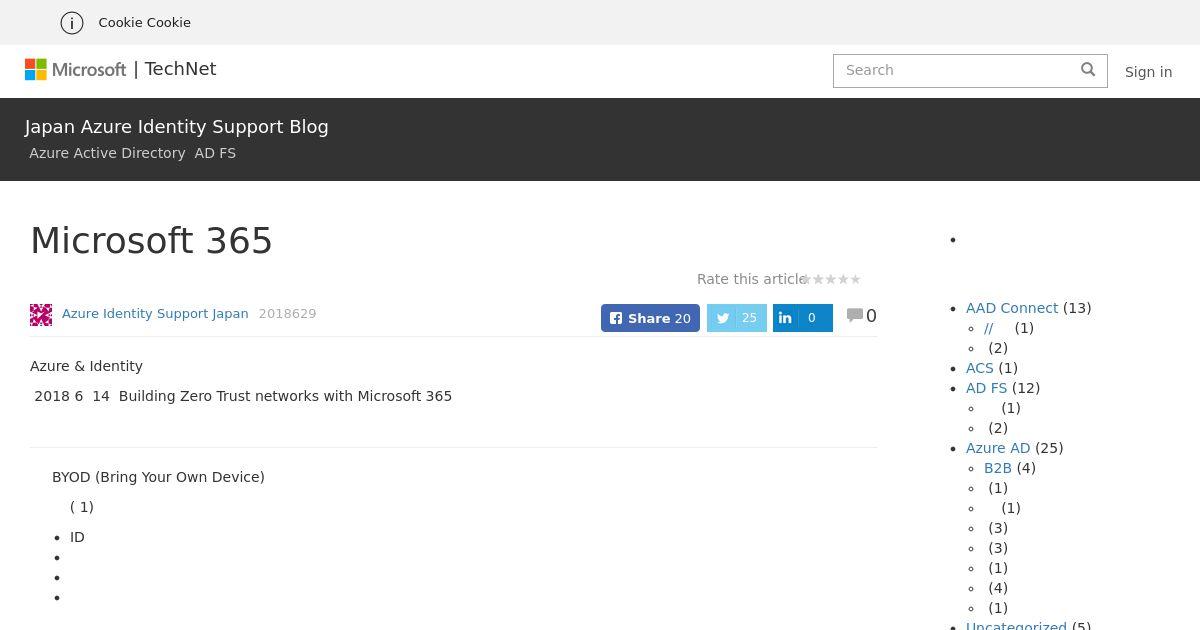Open the // subcategory under AAD Connect
Viewport: 1200px width, 630px height.
click(989, 328)
